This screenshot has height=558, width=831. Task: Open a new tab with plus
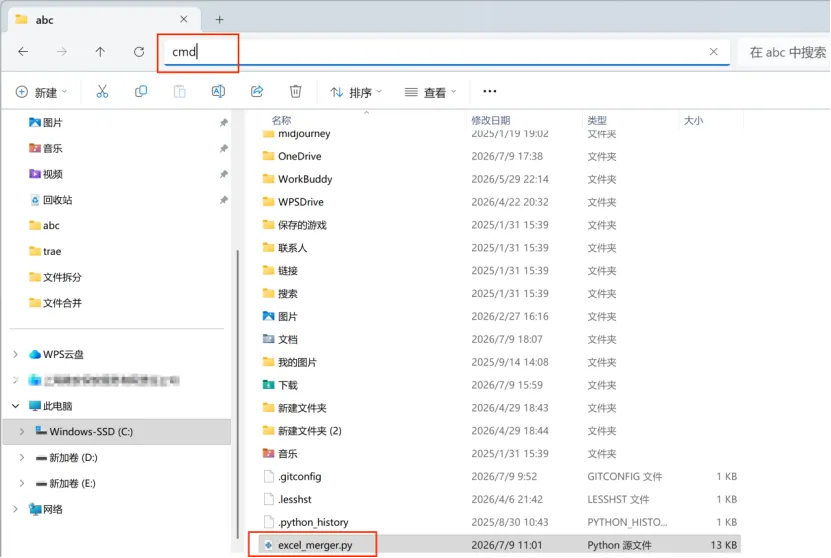[x=219, y=20]
